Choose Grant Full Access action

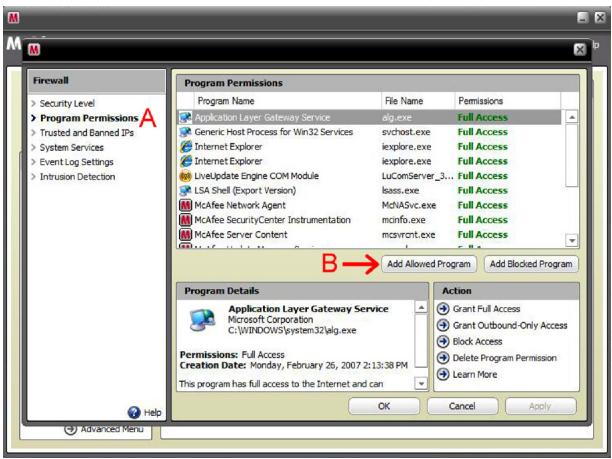tap(486, 309)
